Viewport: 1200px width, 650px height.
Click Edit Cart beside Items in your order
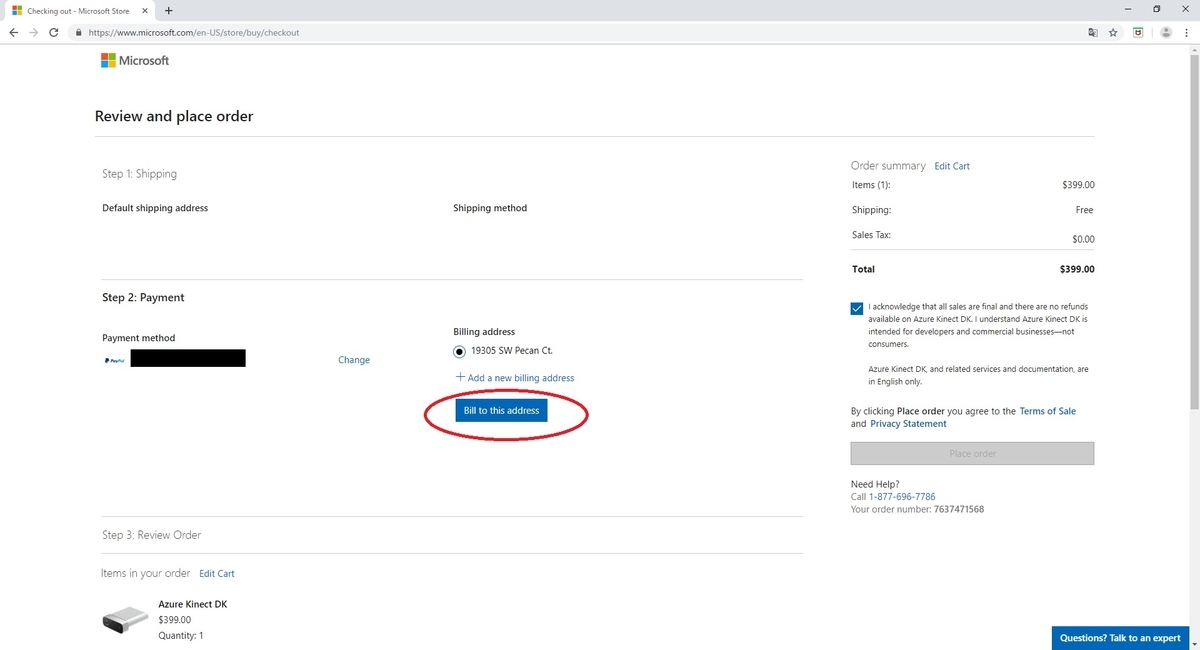[x=217, y=574]
